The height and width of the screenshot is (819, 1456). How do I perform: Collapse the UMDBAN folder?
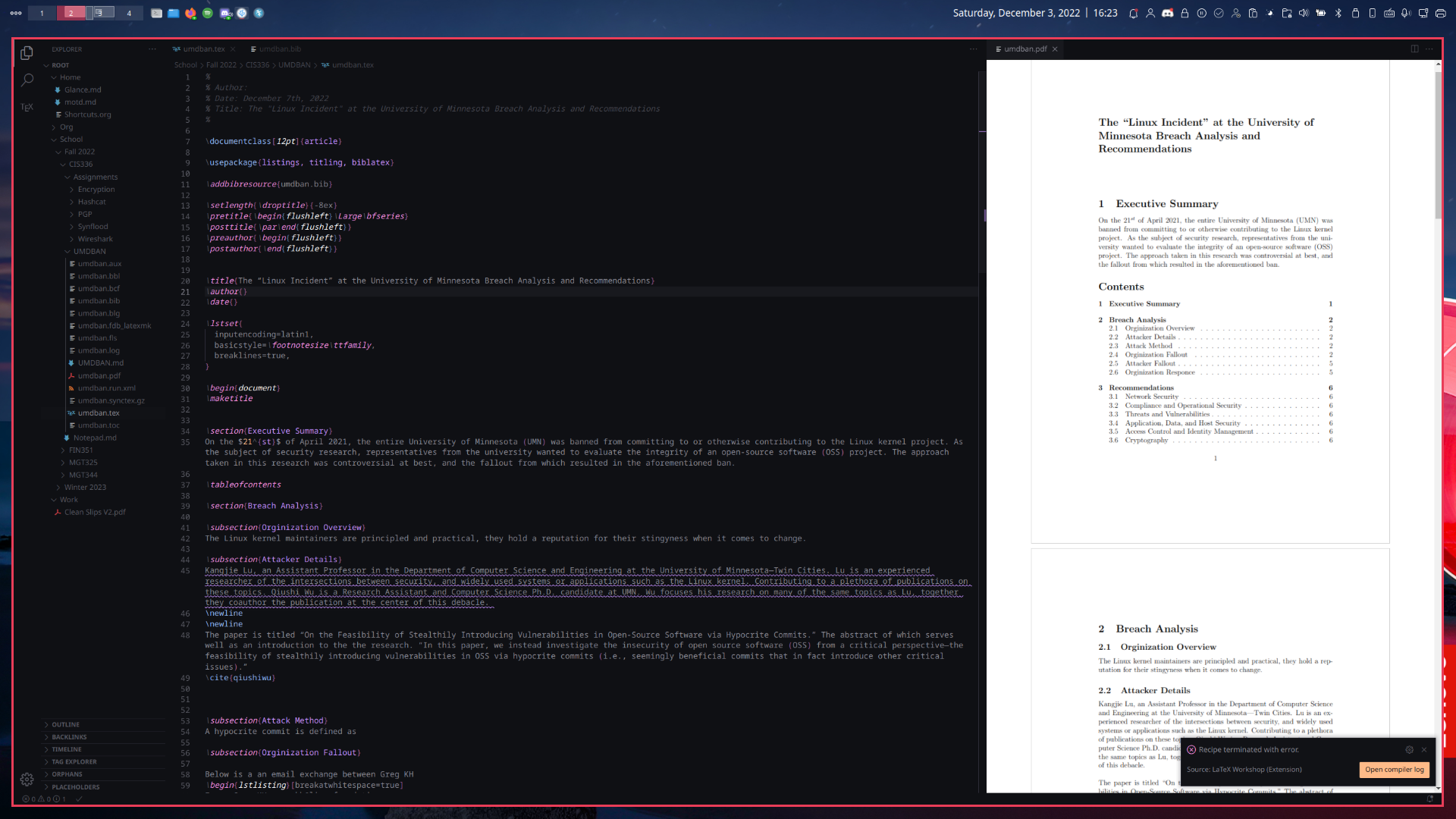click(89, 251)
